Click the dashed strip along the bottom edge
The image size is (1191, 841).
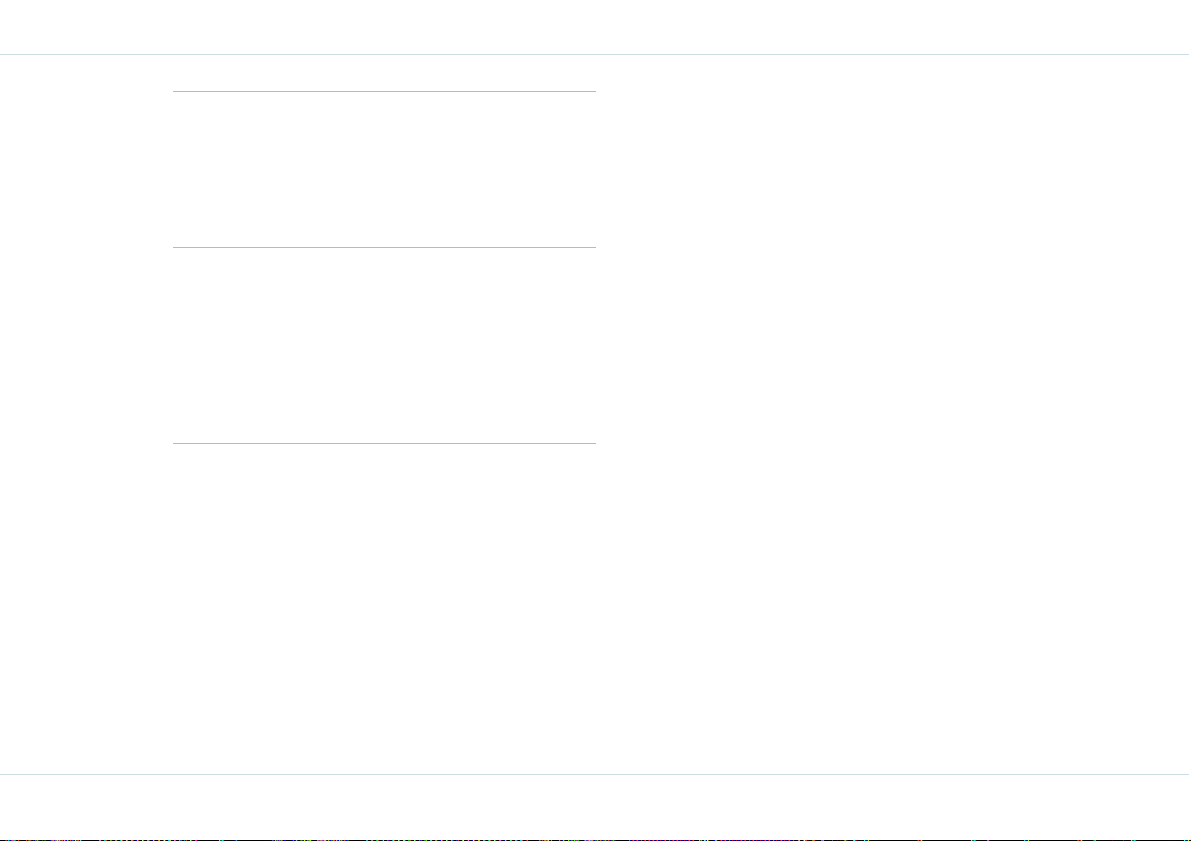click(596, 839)
